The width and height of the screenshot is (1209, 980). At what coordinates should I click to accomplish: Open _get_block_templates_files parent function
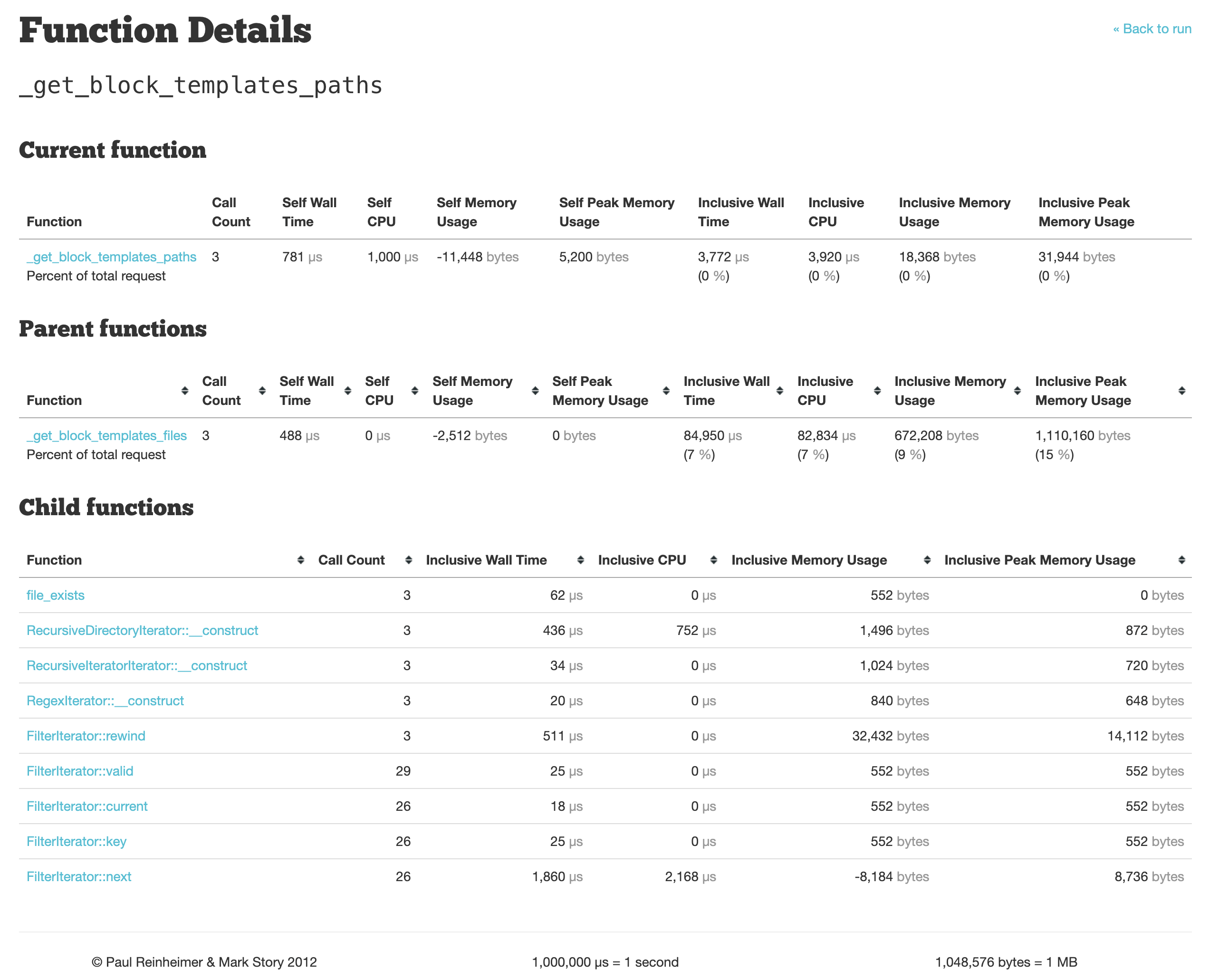(x=106, y=436)
